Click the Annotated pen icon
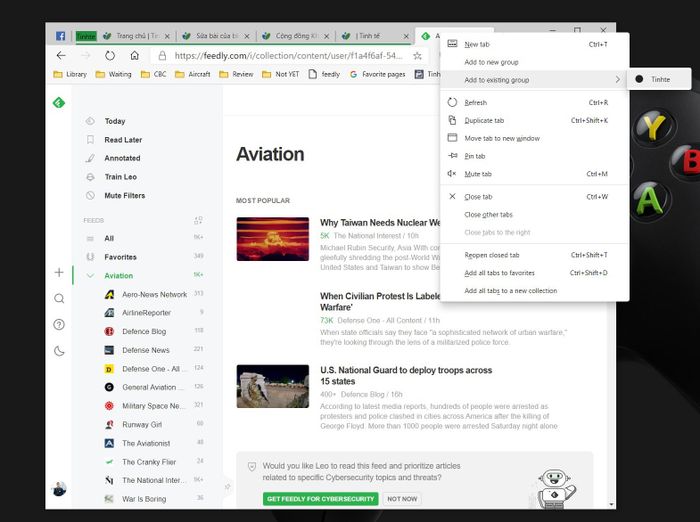 pyautogui.click(x=90, y=158)
